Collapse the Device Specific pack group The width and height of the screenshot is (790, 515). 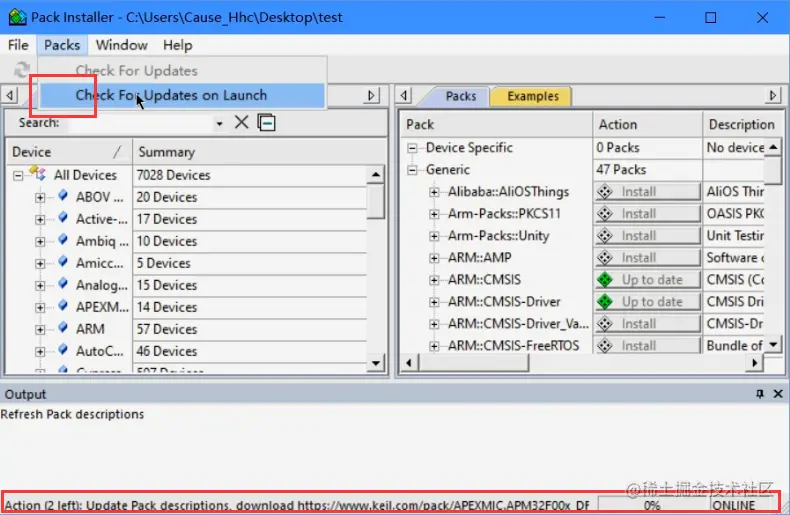pos(412,148)
